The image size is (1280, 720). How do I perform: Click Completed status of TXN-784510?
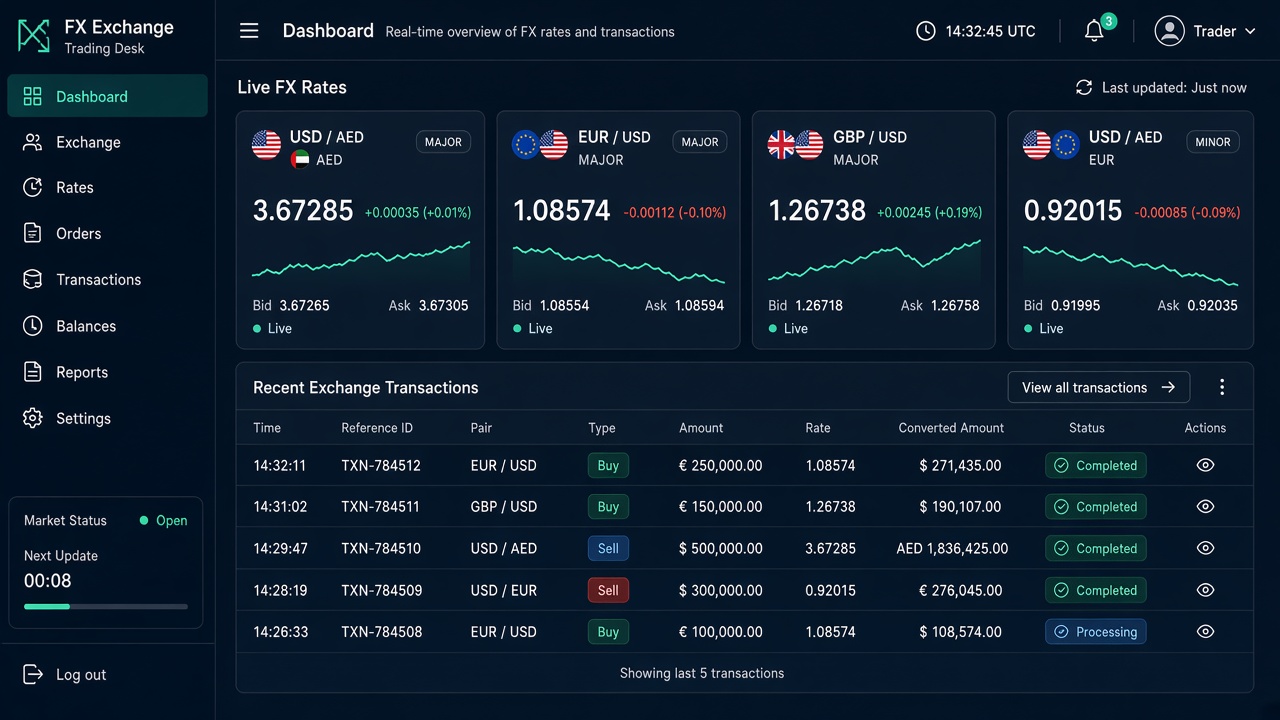click(x=1096, y=548)
